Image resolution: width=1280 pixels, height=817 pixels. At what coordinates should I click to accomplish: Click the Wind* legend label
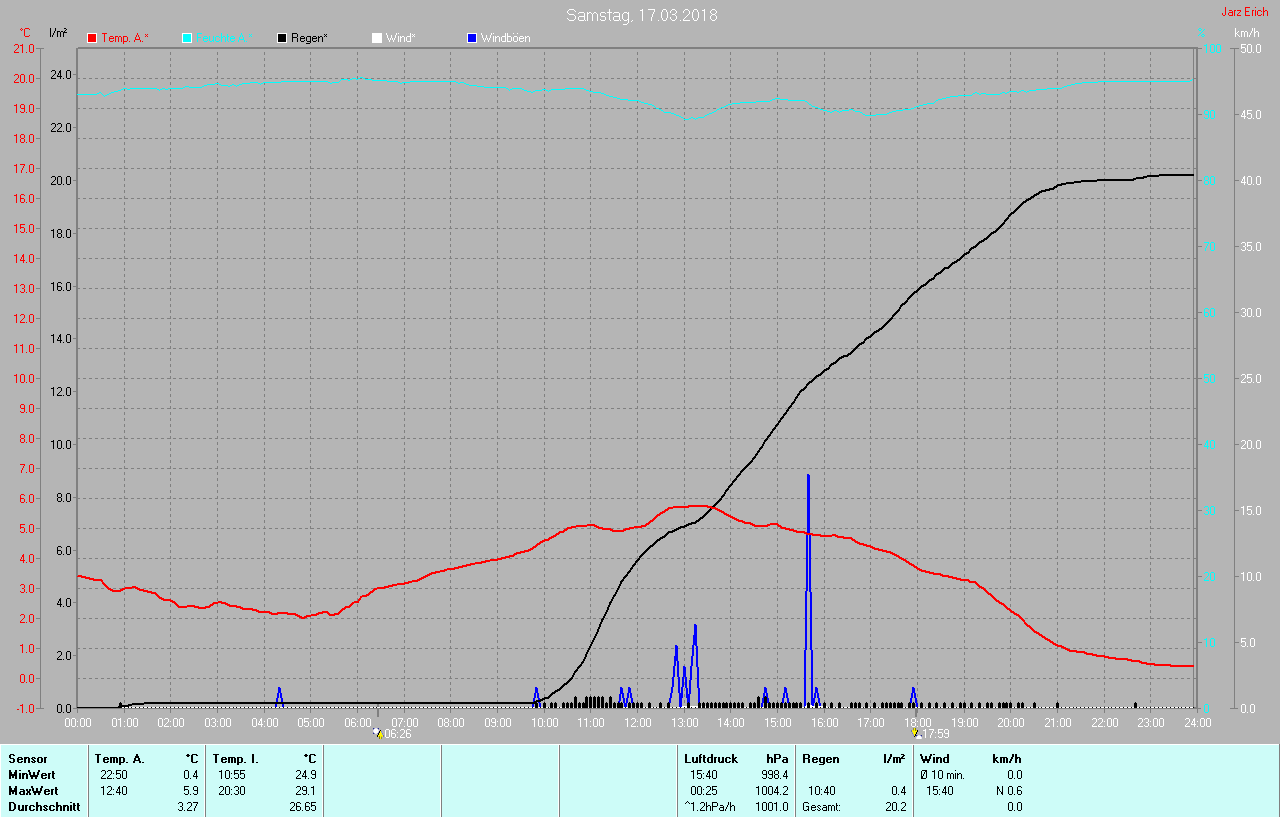click(400, 38)
